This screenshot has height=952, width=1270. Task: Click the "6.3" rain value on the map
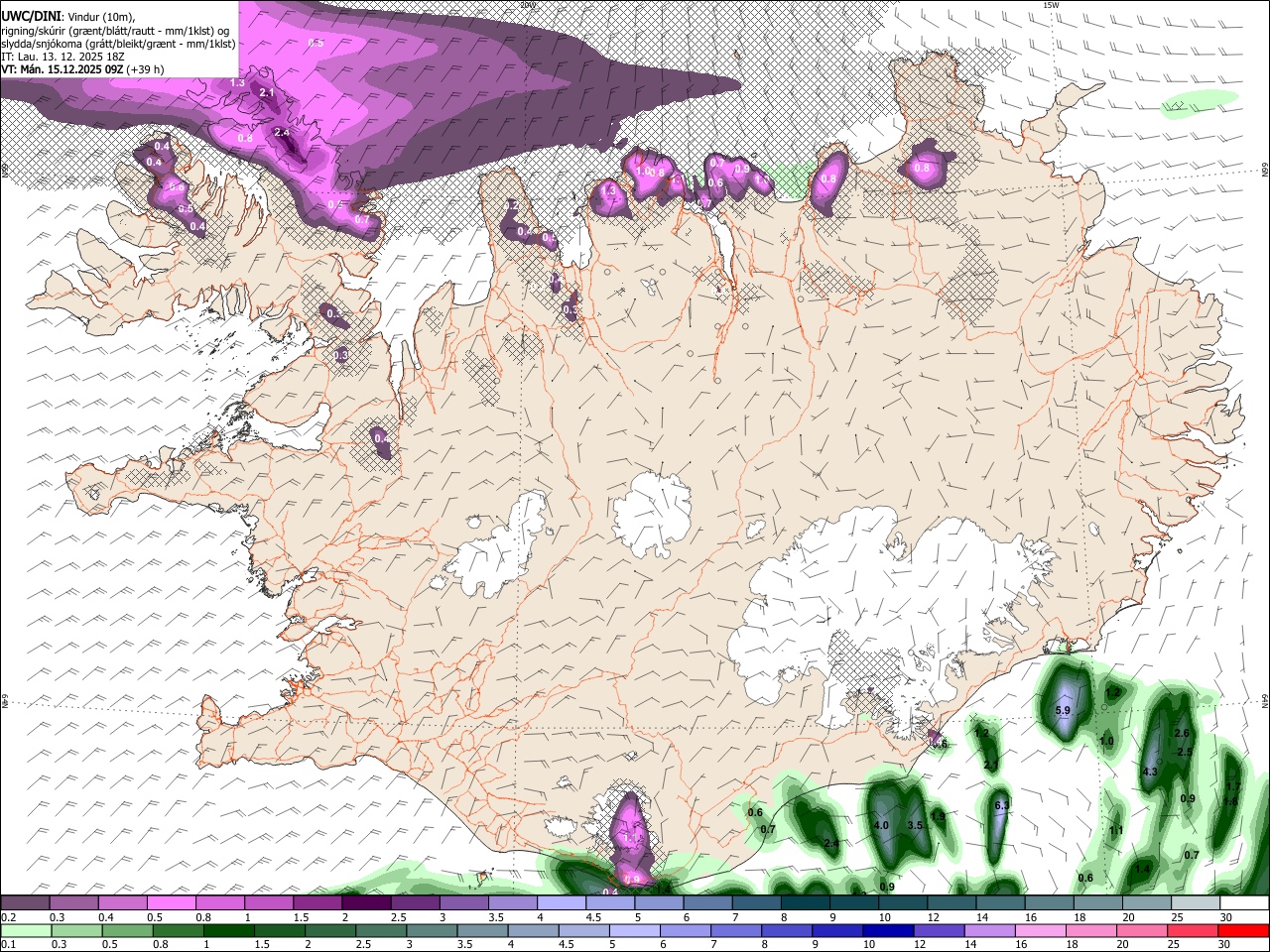point(1001,805)
